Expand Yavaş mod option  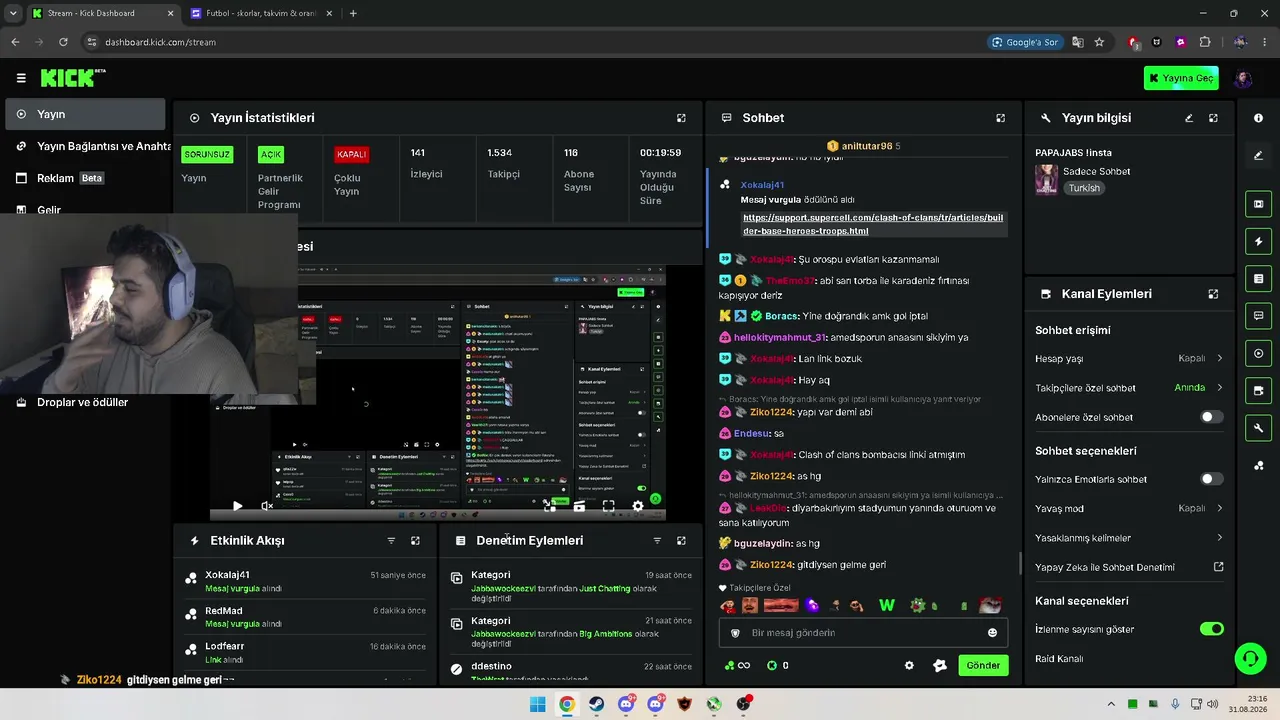(1129, 508)
